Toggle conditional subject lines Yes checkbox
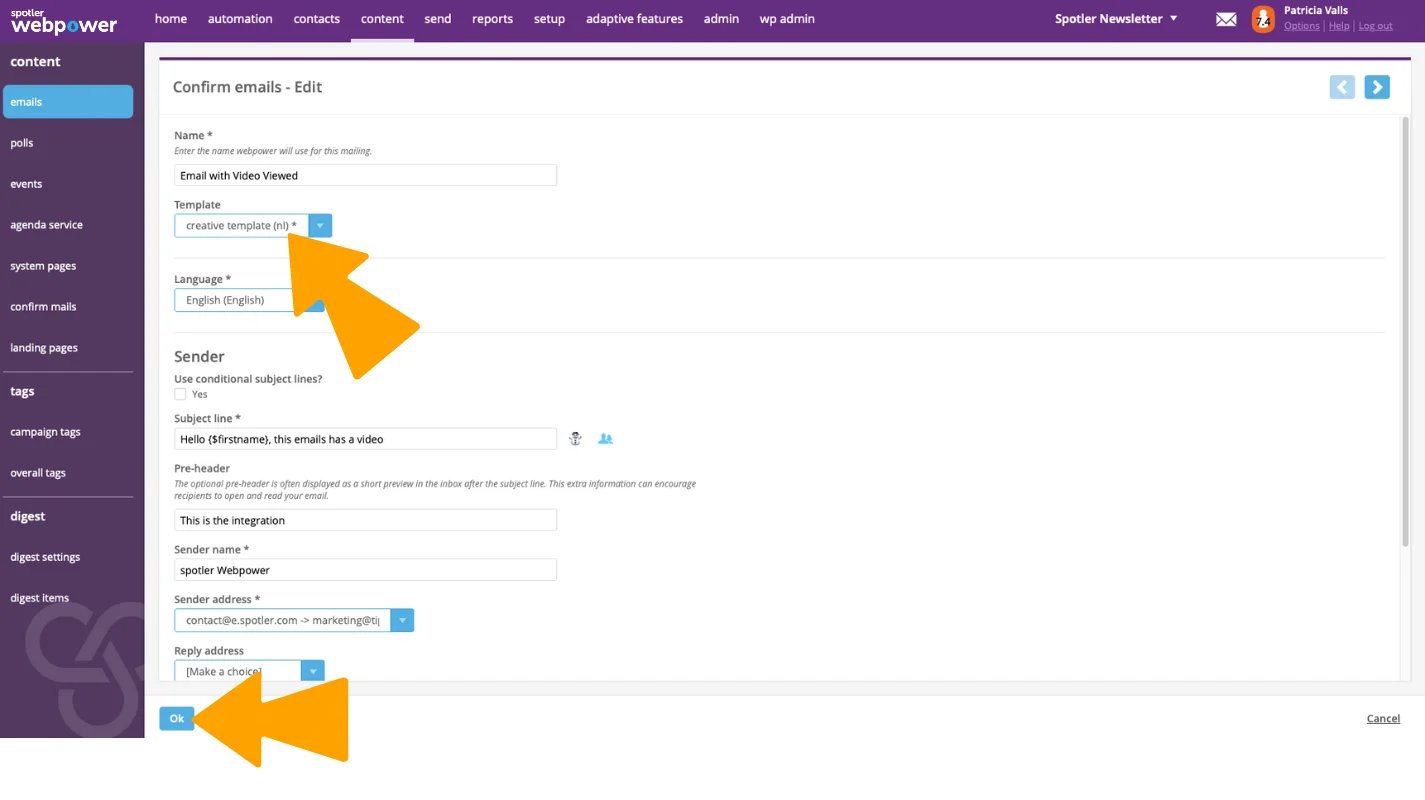 click(x=180, y=394)
